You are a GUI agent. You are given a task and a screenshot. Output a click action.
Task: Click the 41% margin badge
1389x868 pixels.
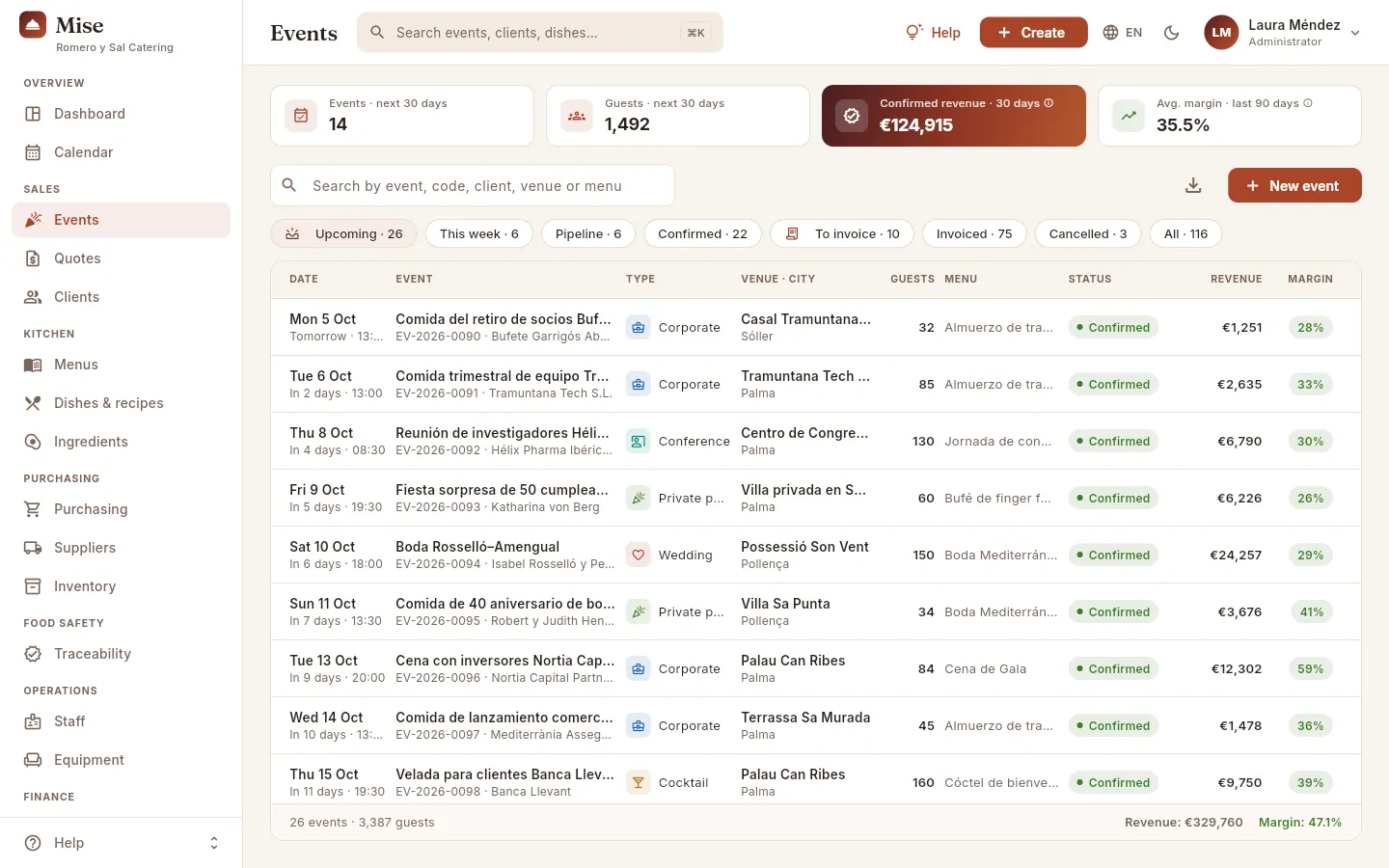tap(1311, 611)
